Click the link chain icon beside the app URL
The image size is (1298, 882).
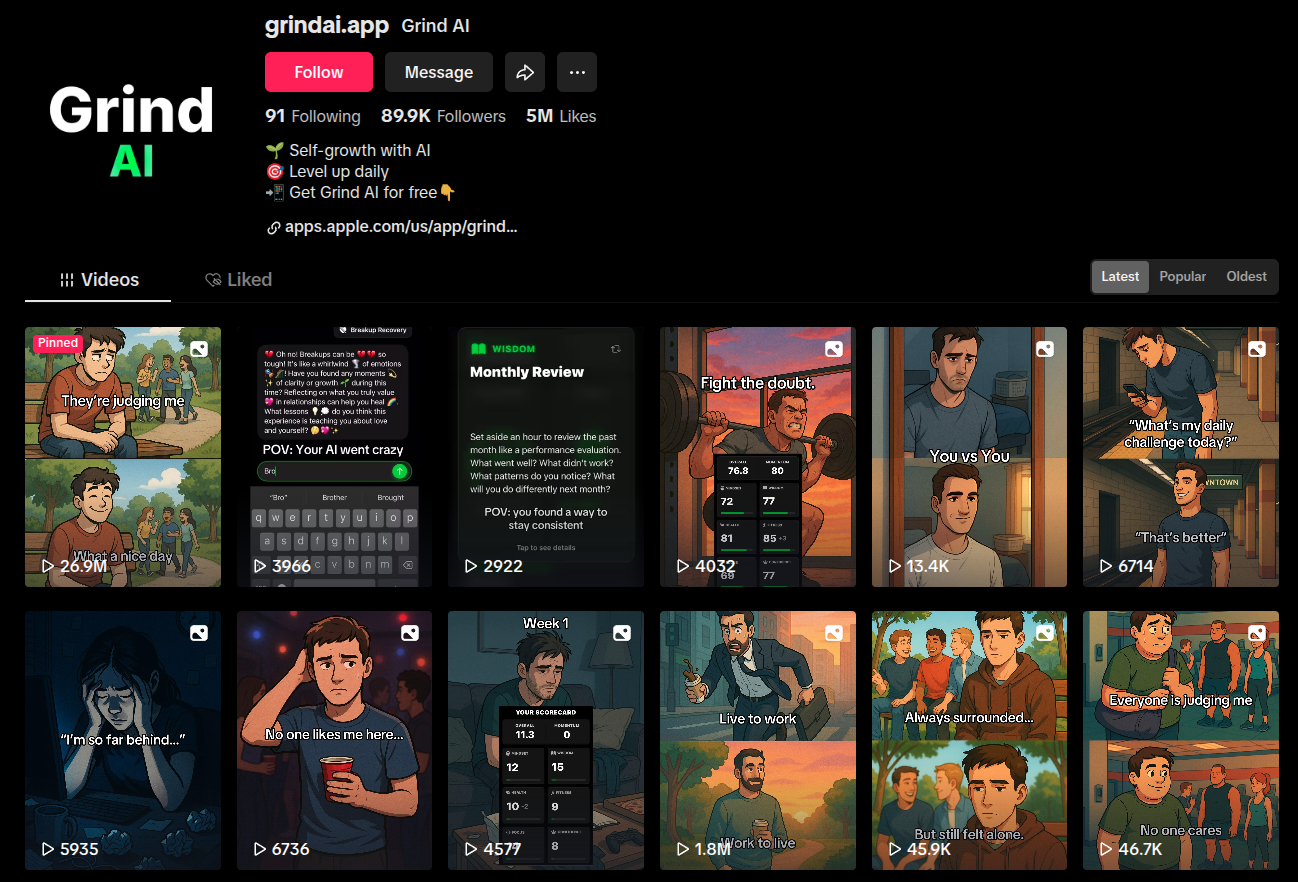click(274, 227)
